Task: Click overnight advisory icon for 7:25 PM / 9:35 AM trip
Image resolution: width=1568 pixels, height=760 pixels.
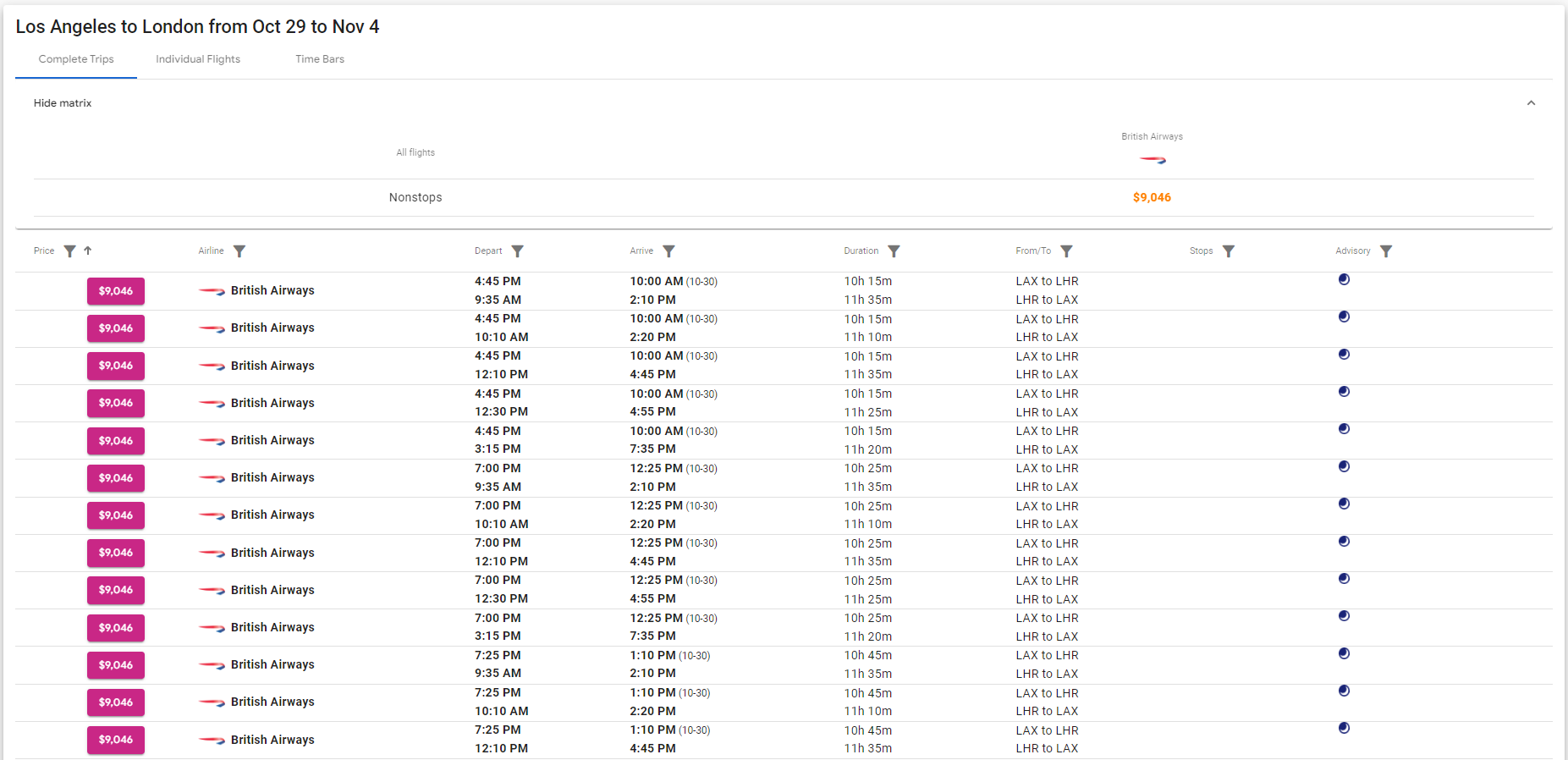Action: tap(1344, 653)
